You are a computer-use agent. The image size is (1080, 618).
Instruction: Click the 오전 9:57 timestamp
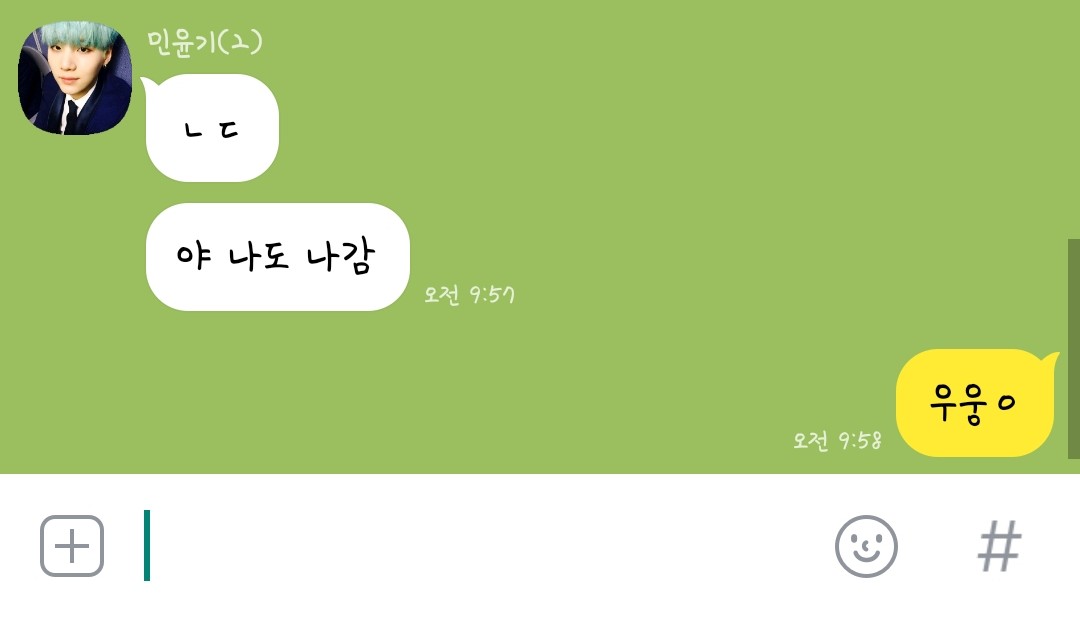[469, 295]
